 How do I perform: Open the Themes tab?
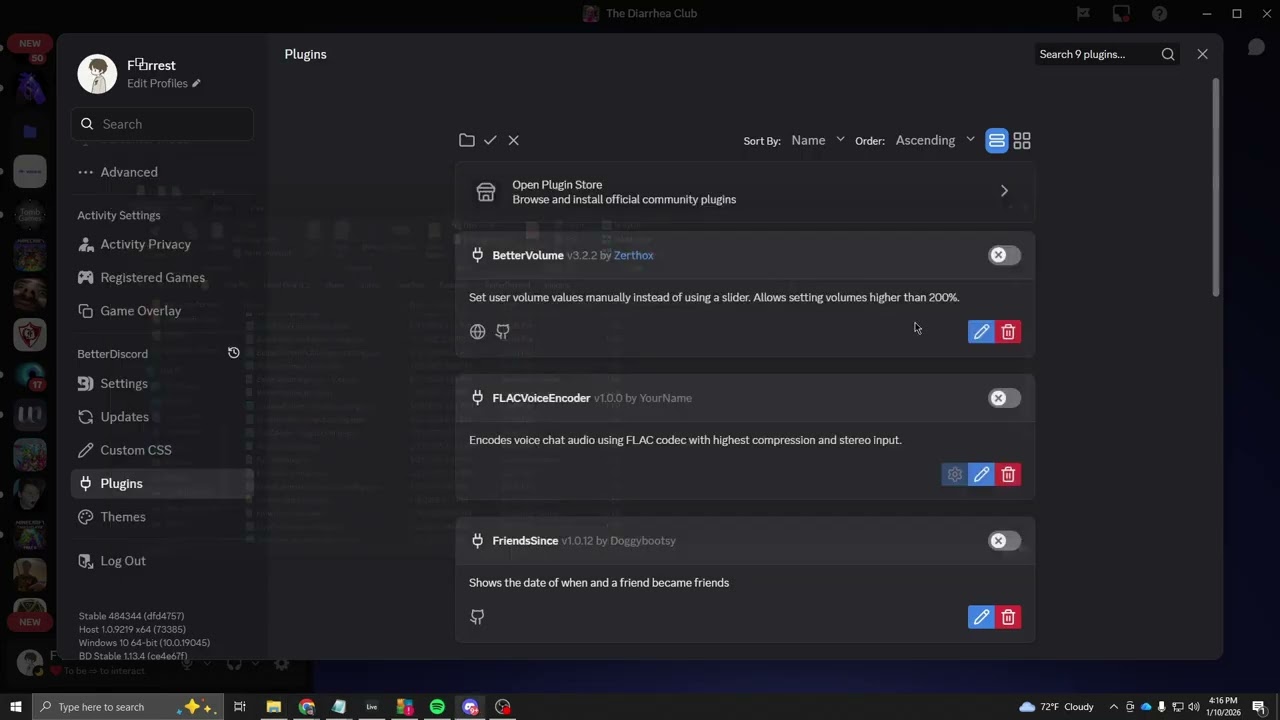point(162,517)
